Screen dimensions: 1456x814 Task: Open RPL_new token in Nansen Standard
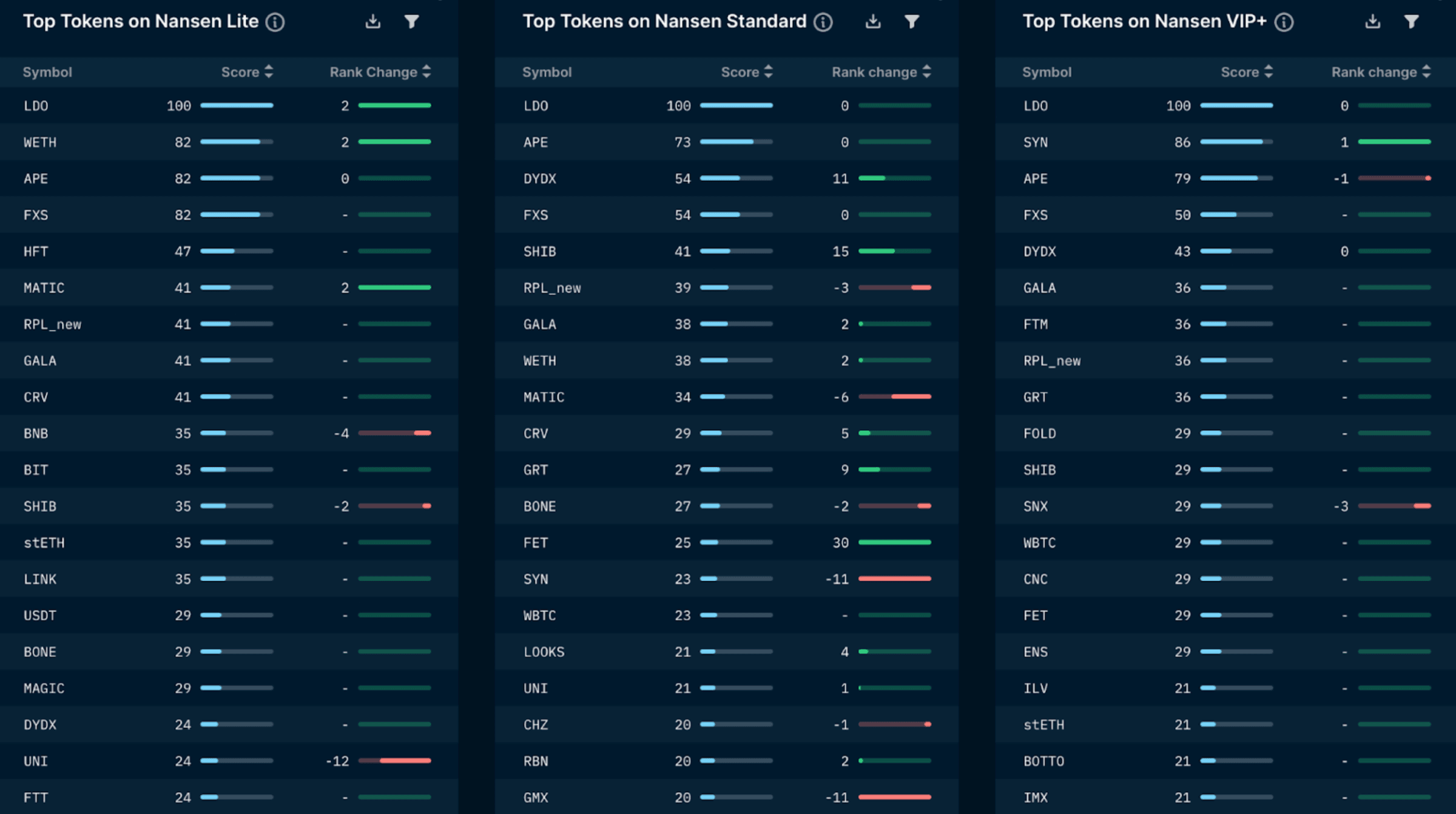552,288
